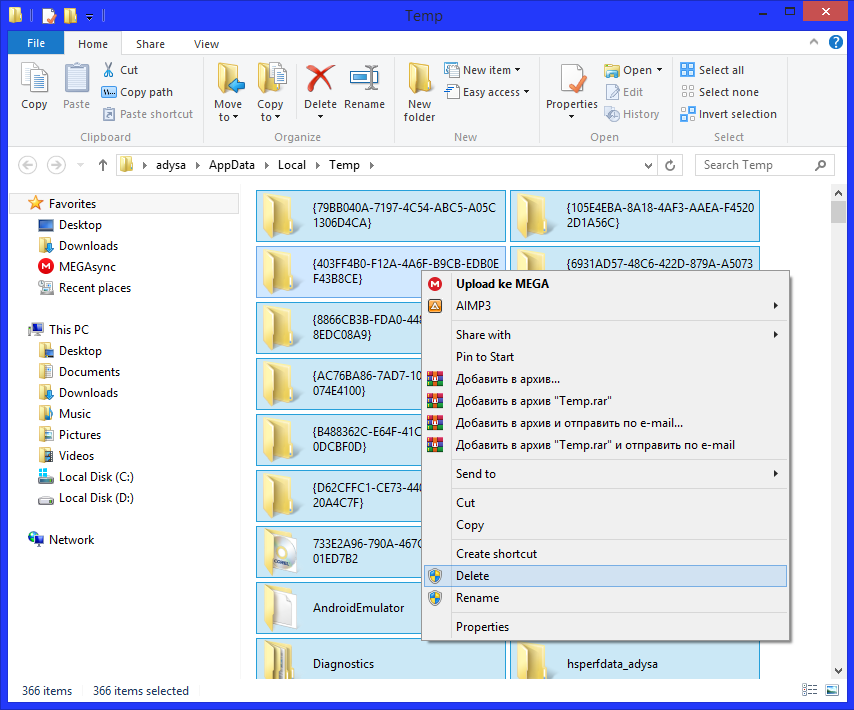Switch to details view in status bar
Screen dimensions: 854x710
pyautogui.click(x=810, y=691)
